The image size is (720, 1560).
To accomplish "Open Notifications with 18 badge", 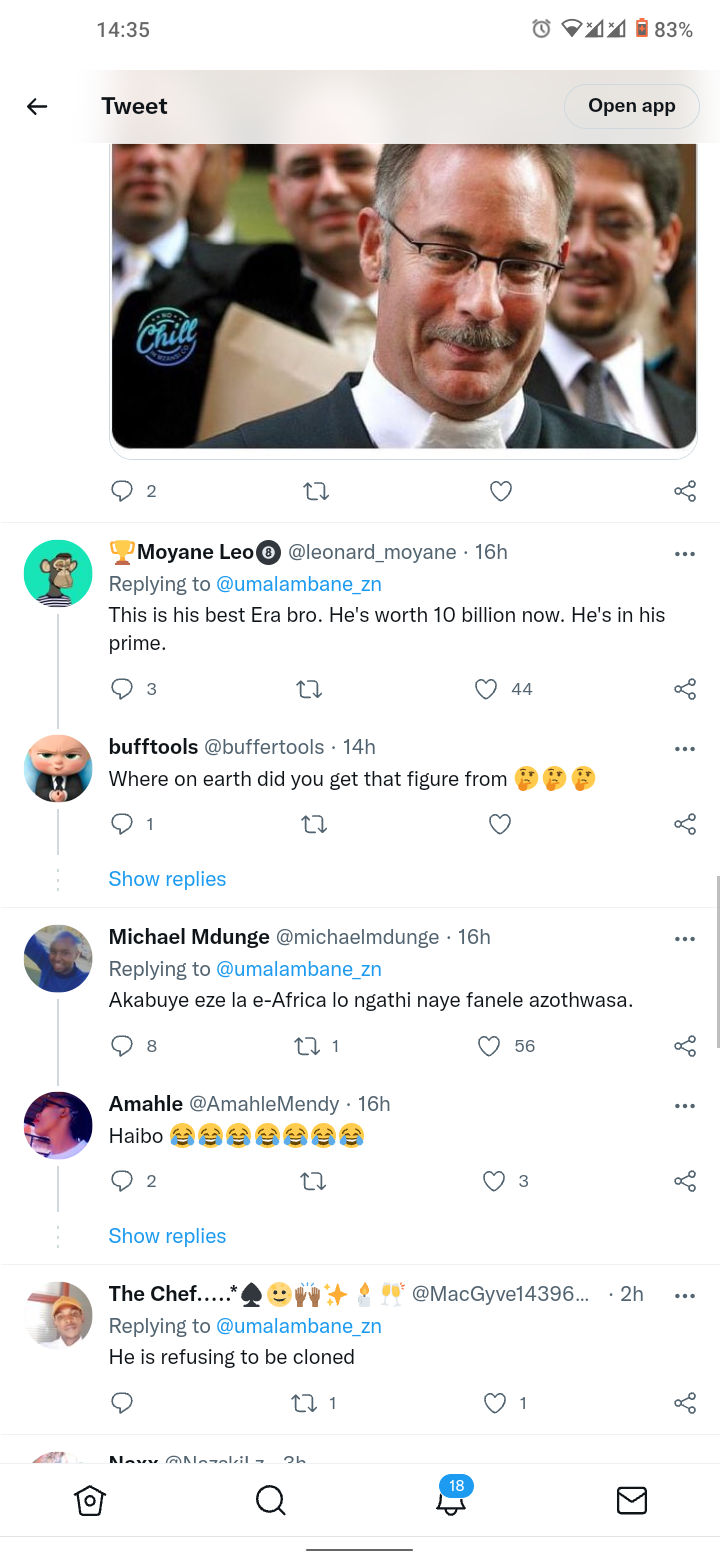I will (x=452, y=1498).
